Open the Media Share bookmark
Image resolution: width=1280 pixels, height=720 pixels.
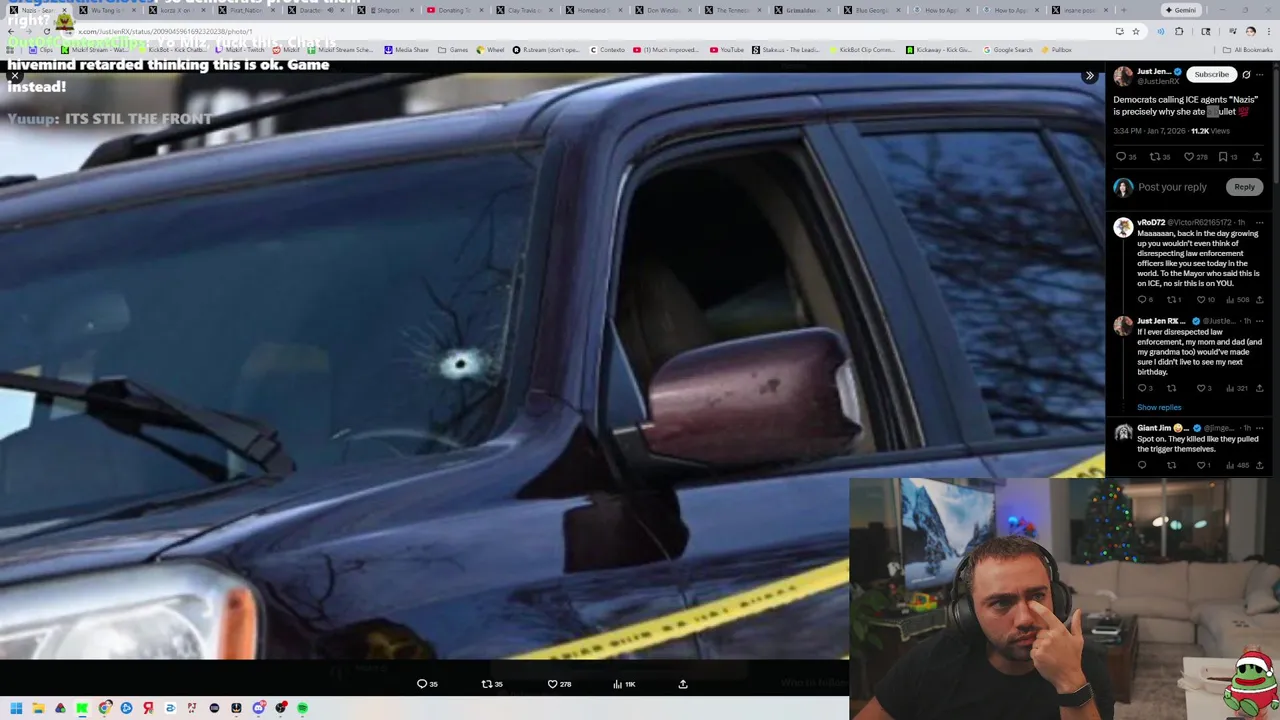[x=406, y=50]
